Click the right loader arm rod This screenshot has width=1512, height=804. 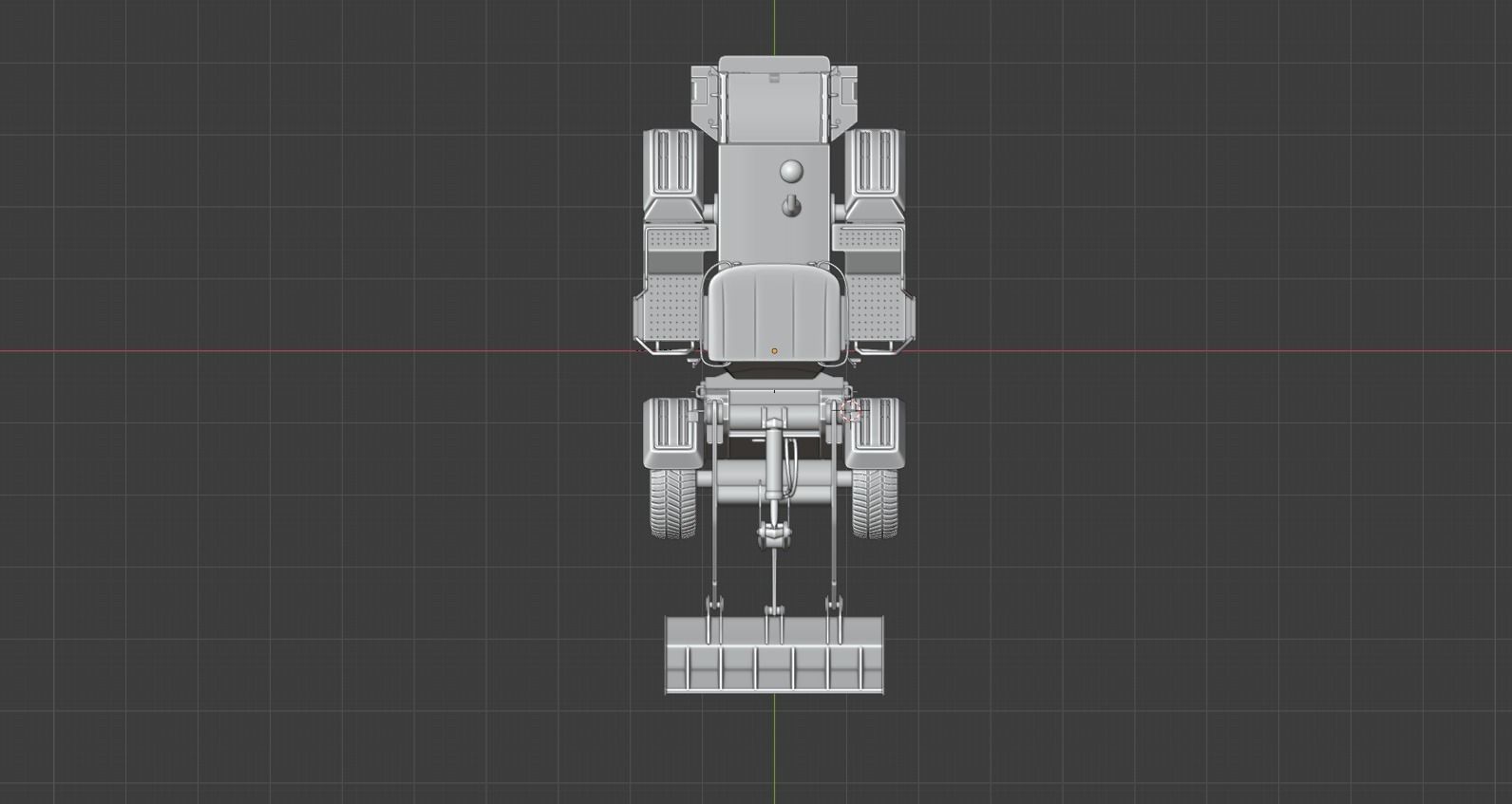click(835, 503)
